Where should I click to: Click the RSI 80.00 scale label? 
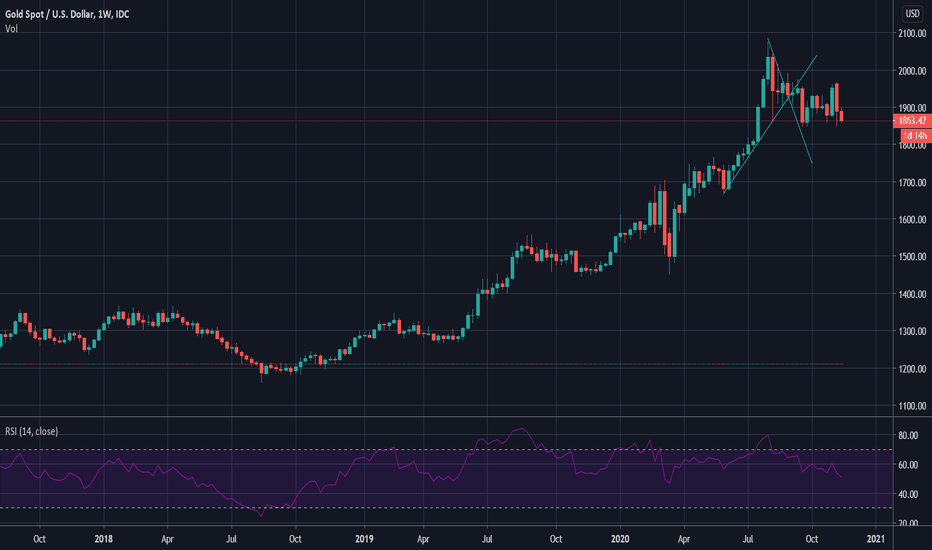pyautogui.click(x=908, y=435)
